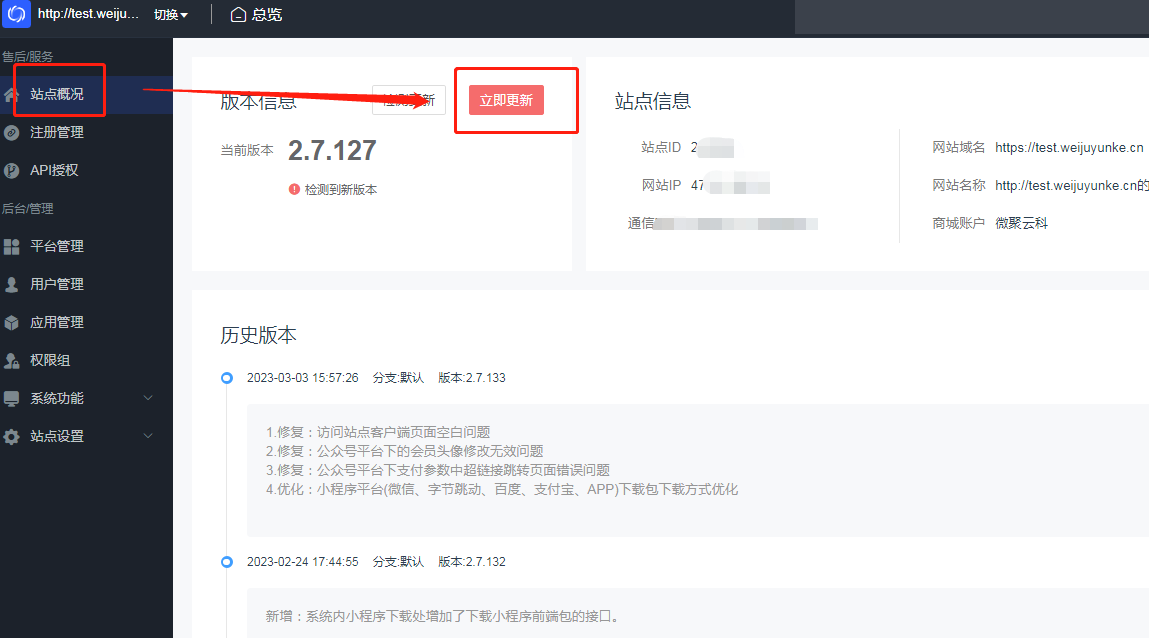
Task: Click the cube icon for 应用管理
Action: pos(11,323)
